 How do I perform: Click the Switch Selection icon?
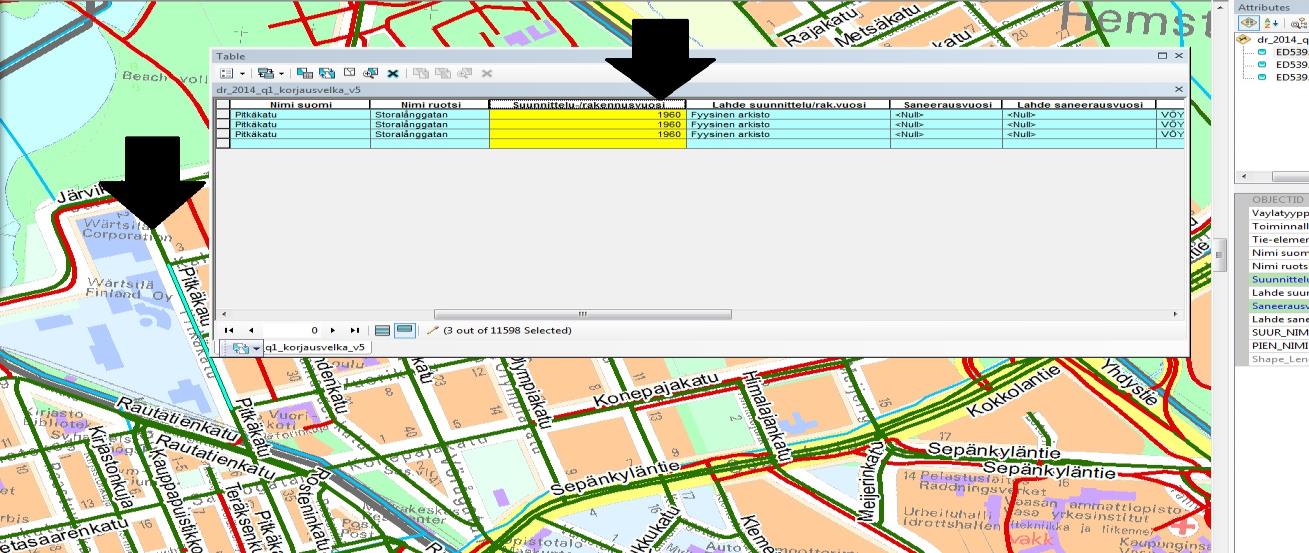[x=327, y=73]
